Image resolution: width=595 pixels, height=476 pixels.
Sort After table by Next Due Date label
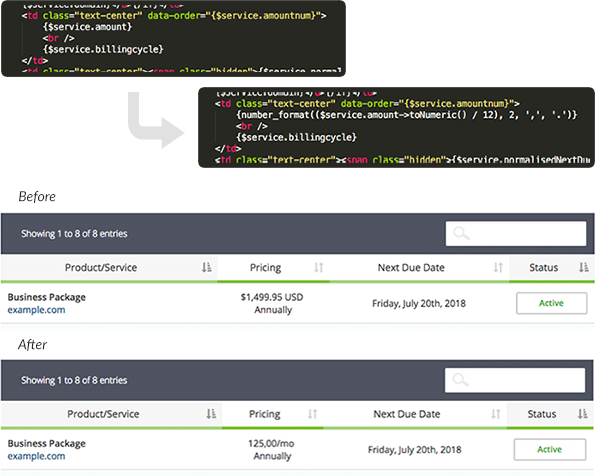(407, 414)
